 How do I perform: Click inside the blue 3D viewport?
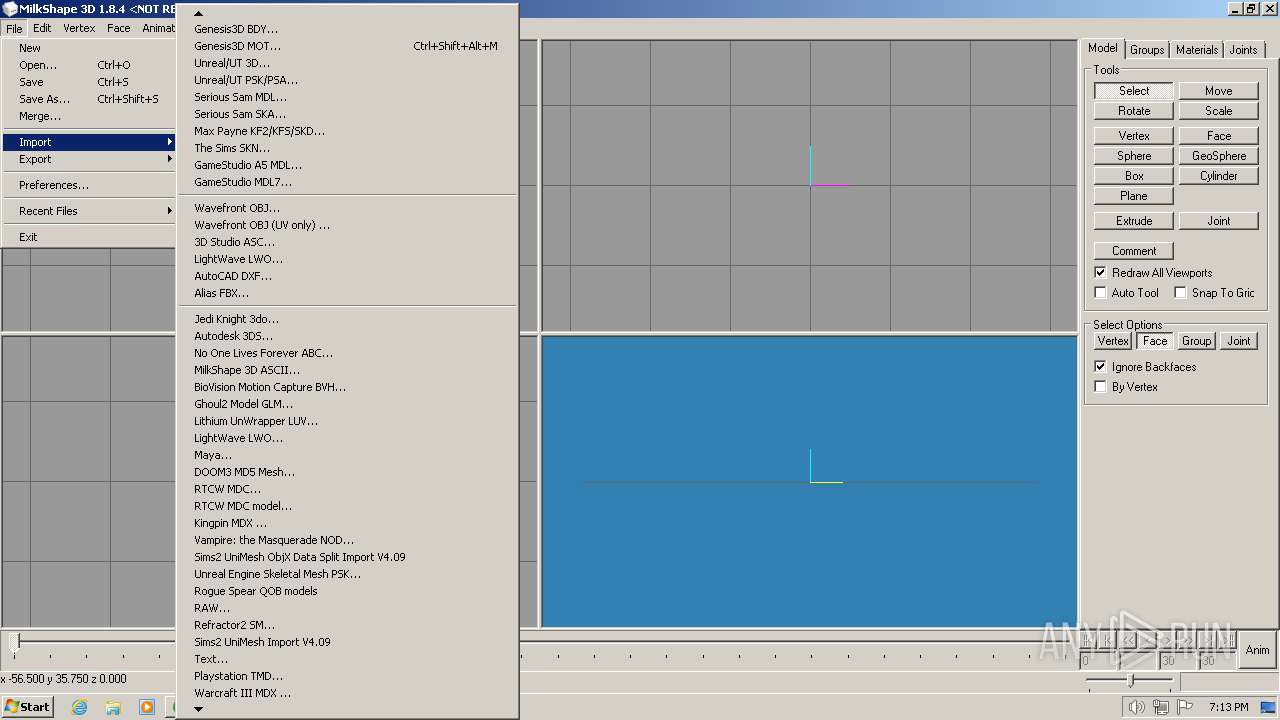[809, 481]
